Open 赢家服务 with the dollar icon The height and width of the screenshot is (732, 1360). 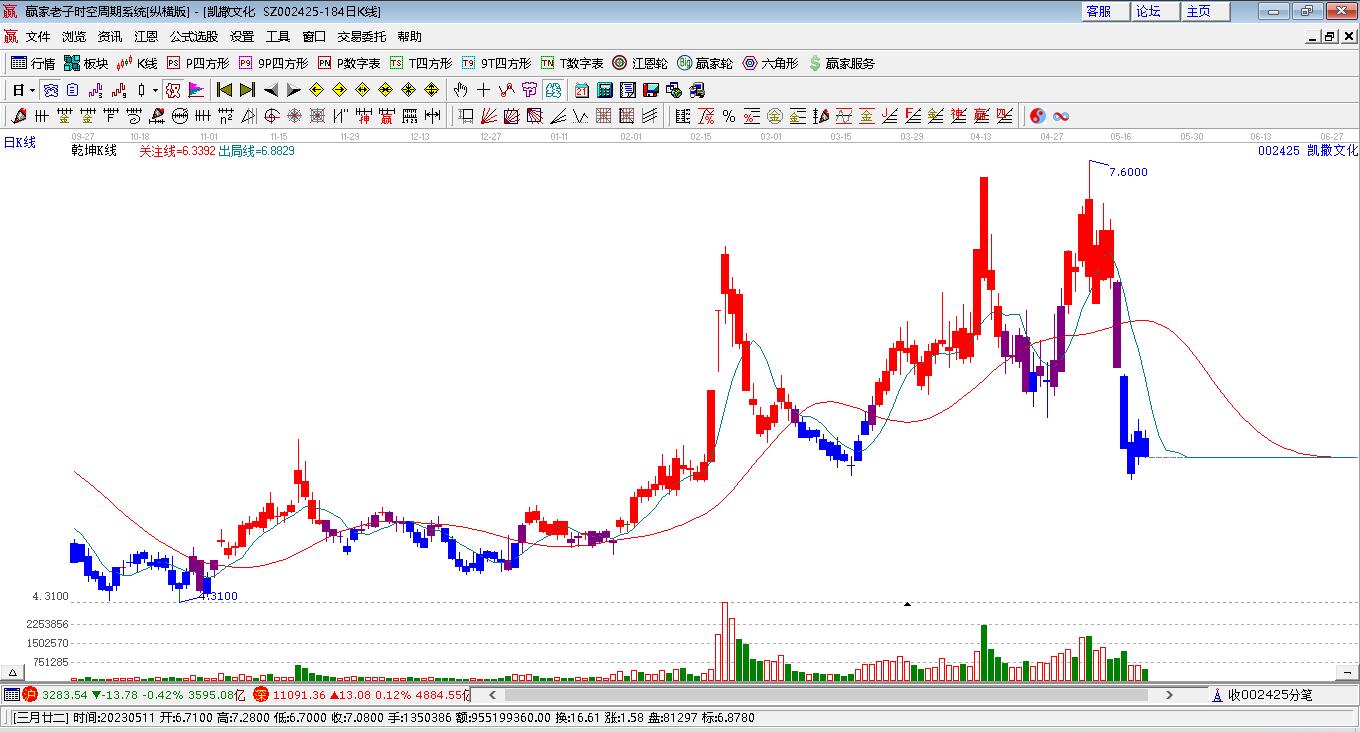tap(841, 63)
